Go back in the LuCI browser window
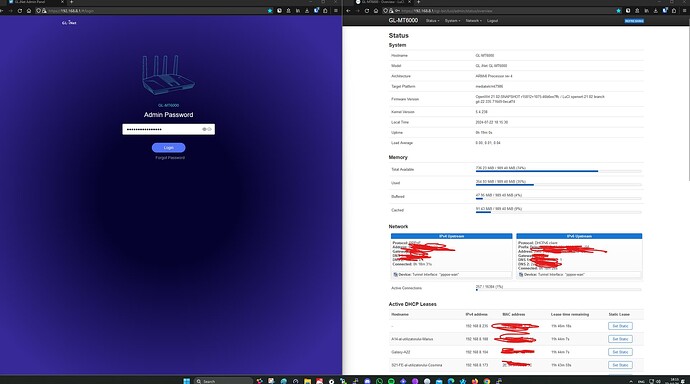 (348, 11)
